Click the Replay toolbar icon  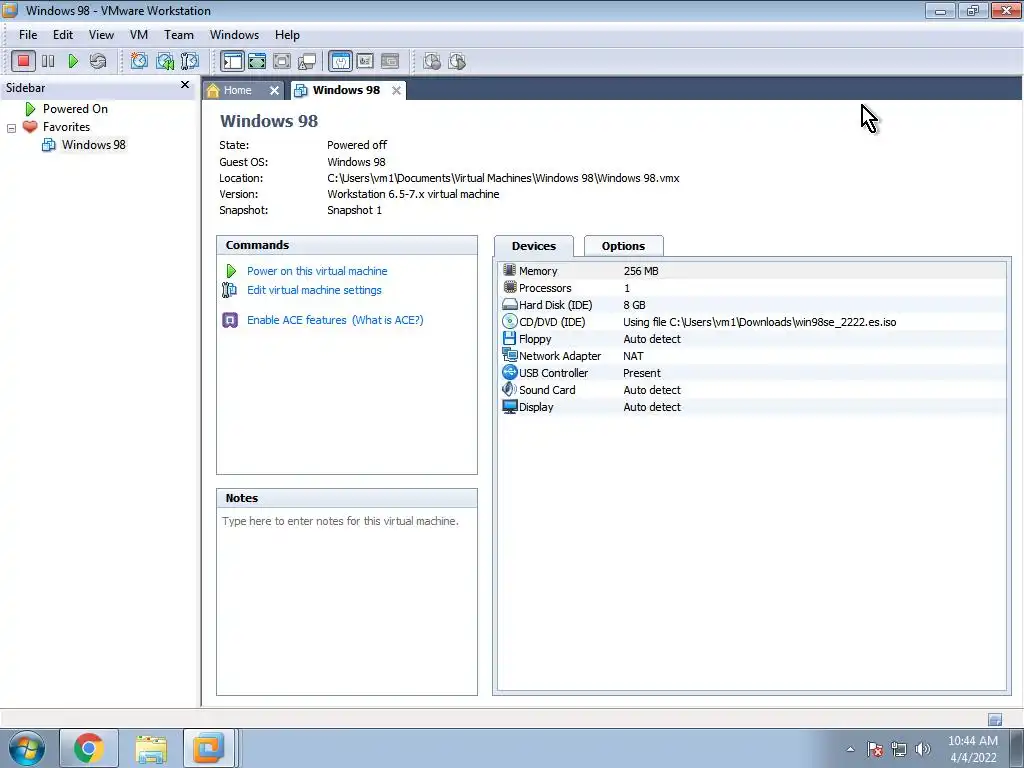tap(457, 61)
